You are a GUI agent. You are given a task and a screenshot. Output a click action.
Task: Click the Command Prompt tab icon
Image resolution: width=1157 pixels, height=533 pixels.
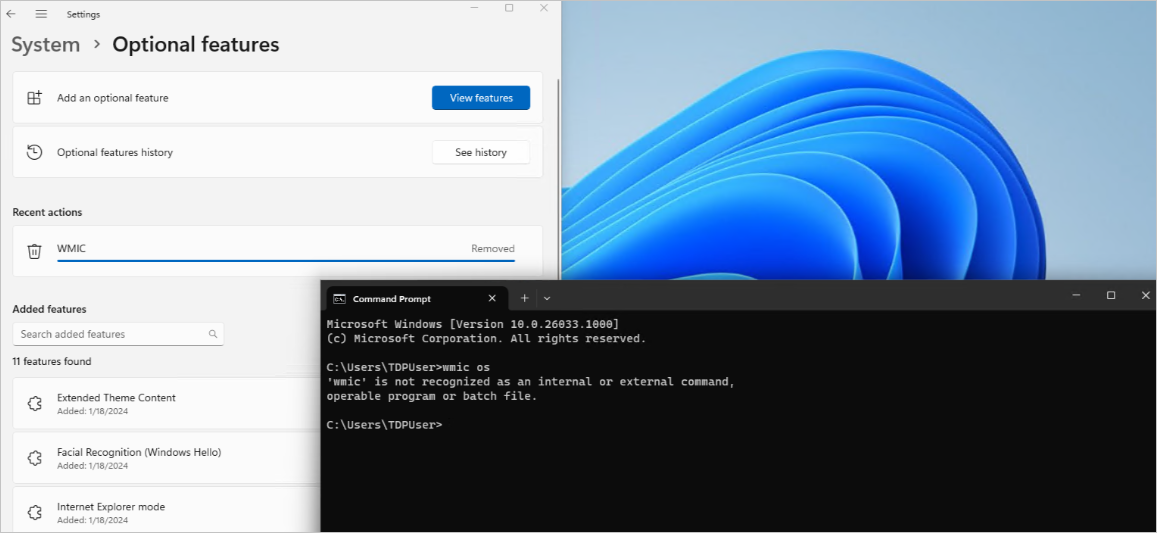click(x=339, y=299)
